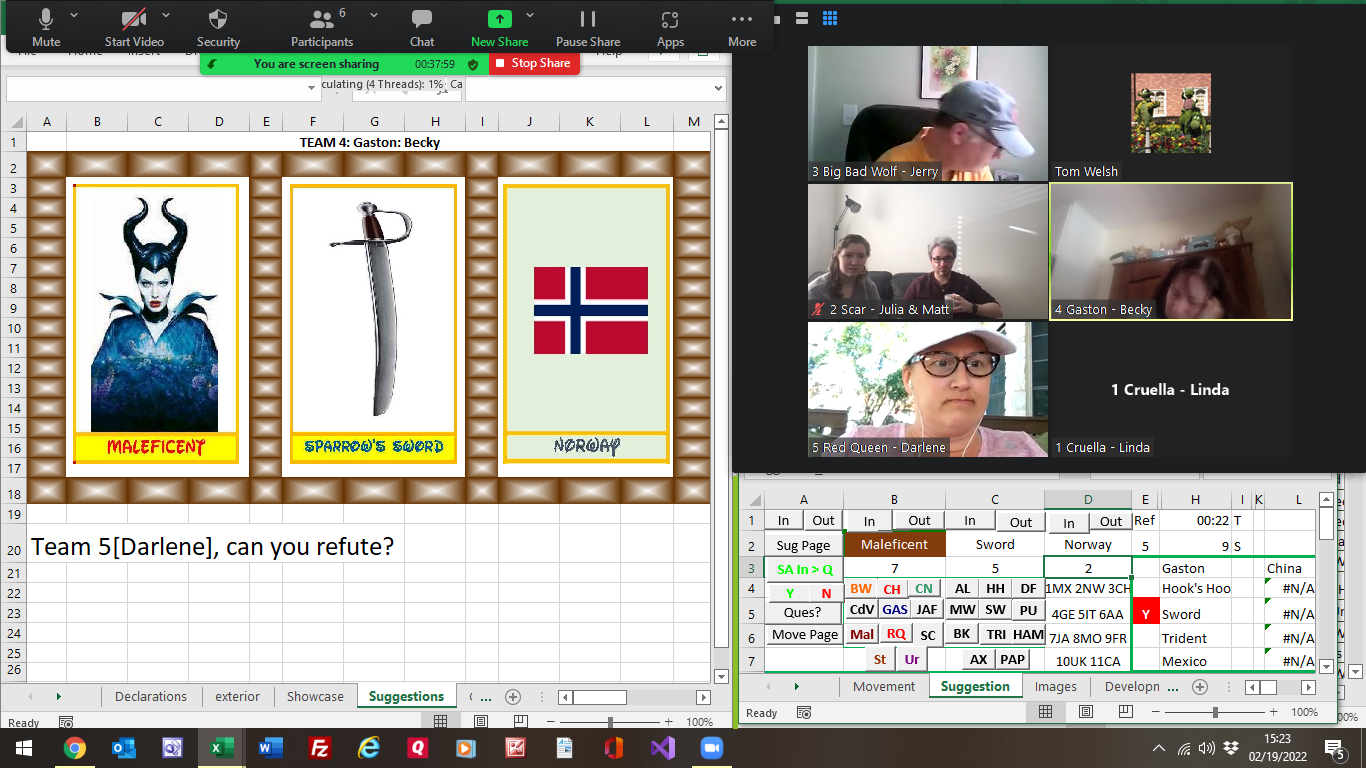This screenshot has width=1366, height=768.
Task: Open the Windows notification center
Action: pos(1334,748)
